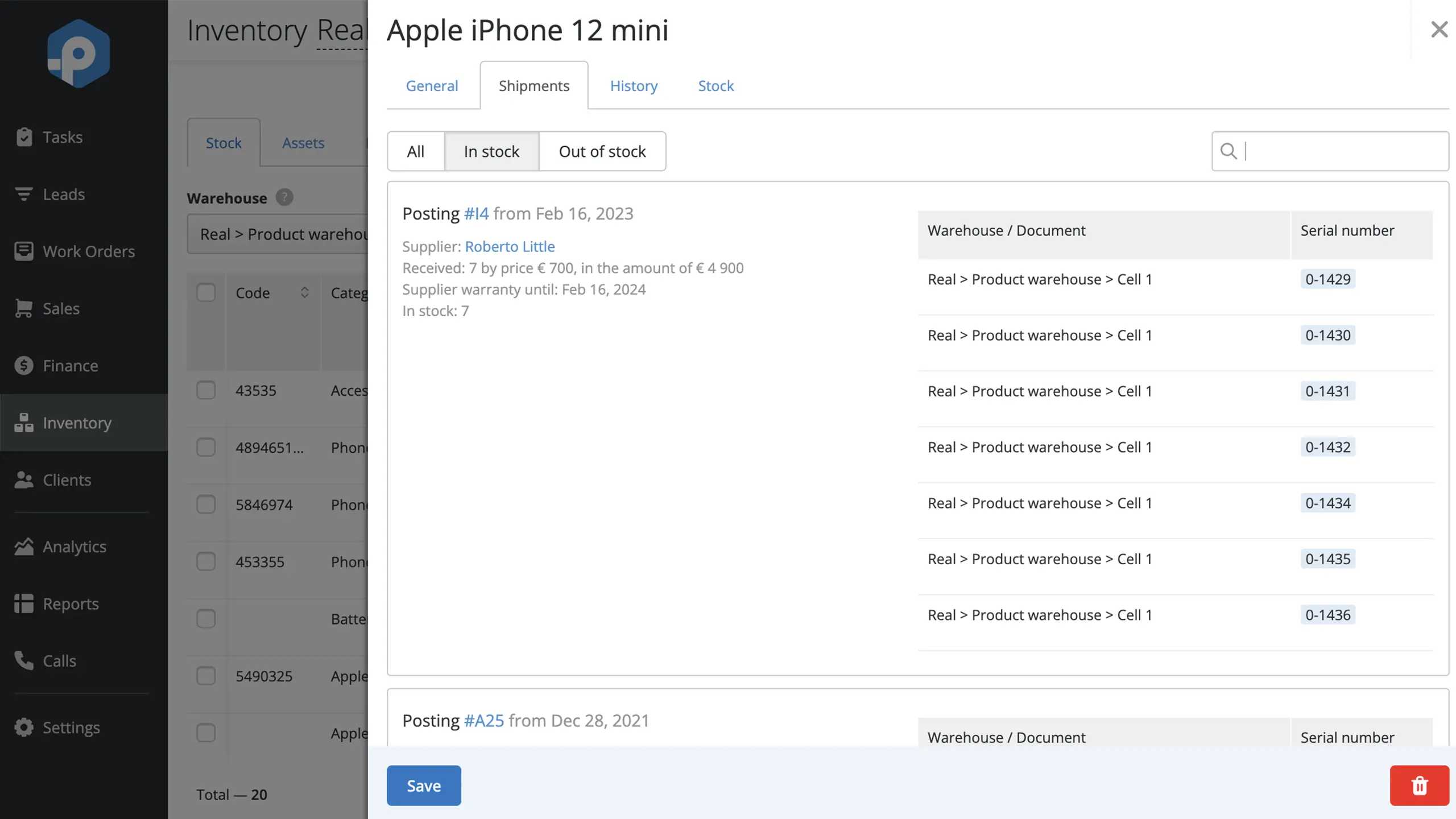This screenshot has width=1456, height=819.
Task: Click the 'In stock: 7' text
Action: point(436,311)
